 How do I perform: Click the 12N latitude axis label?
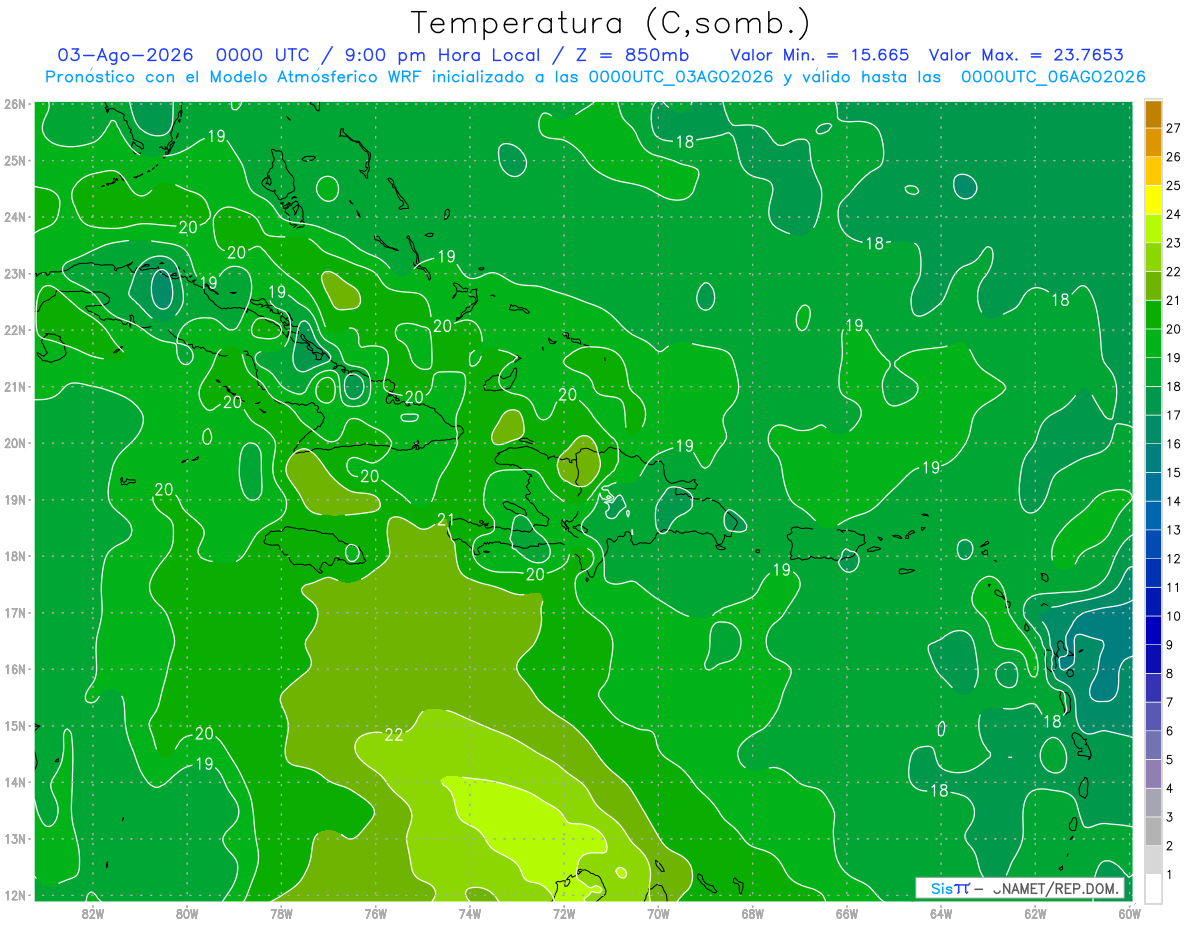coord(14,895)
